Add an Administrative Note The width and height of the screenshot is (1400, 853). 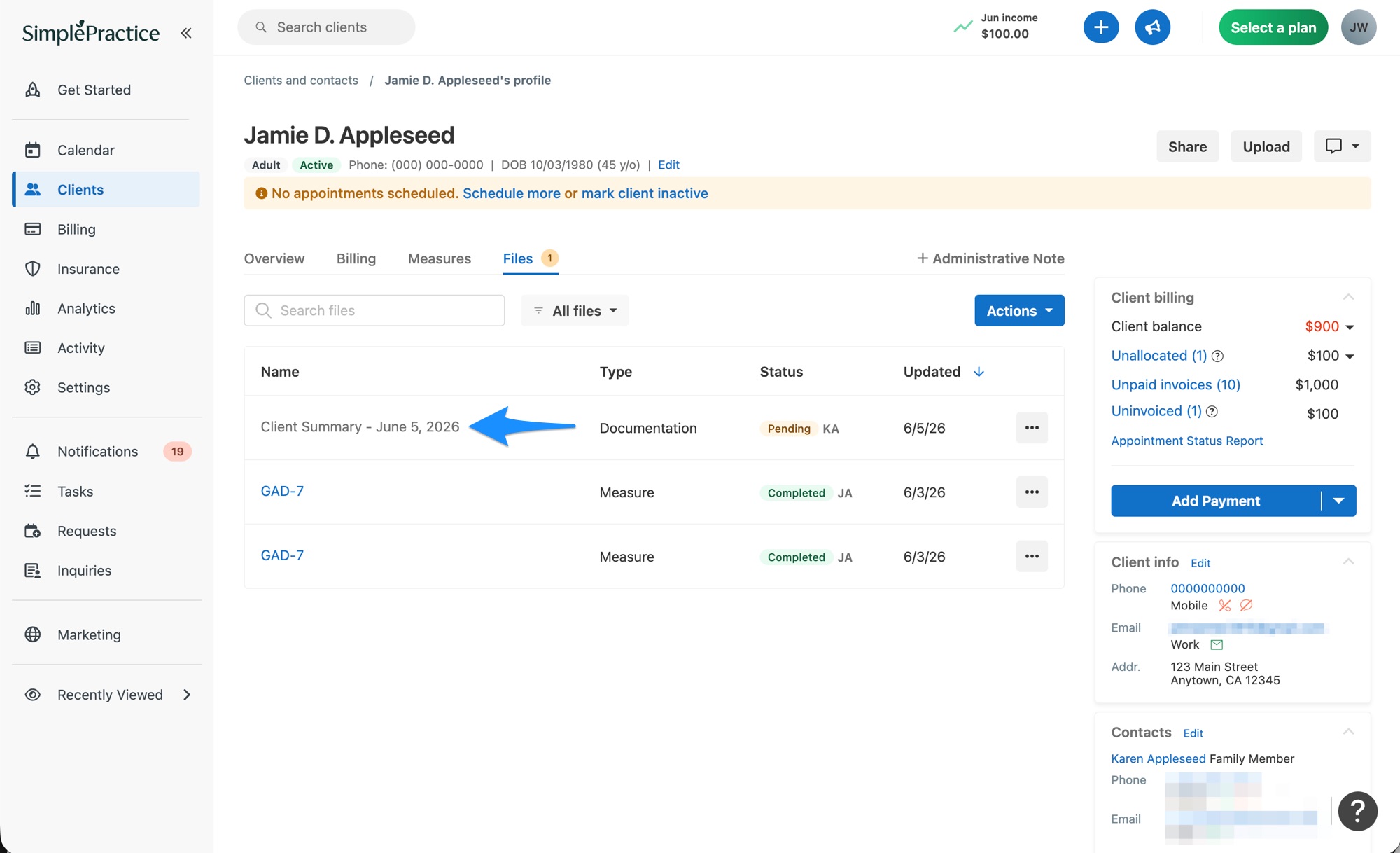(x=990, y=258)
